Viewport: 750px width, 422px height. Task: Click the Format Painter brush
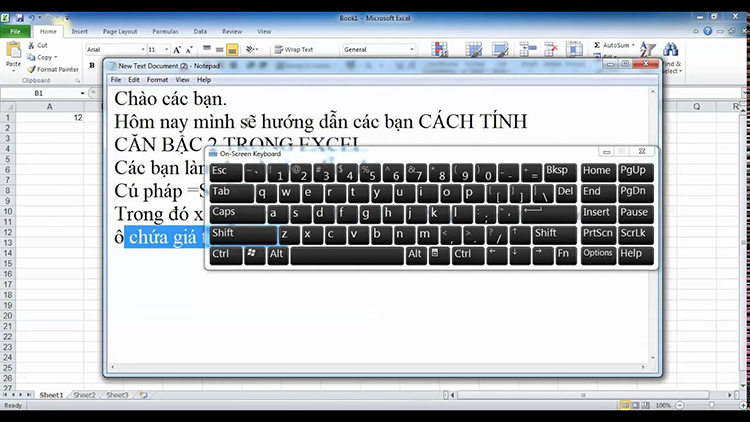32,69
